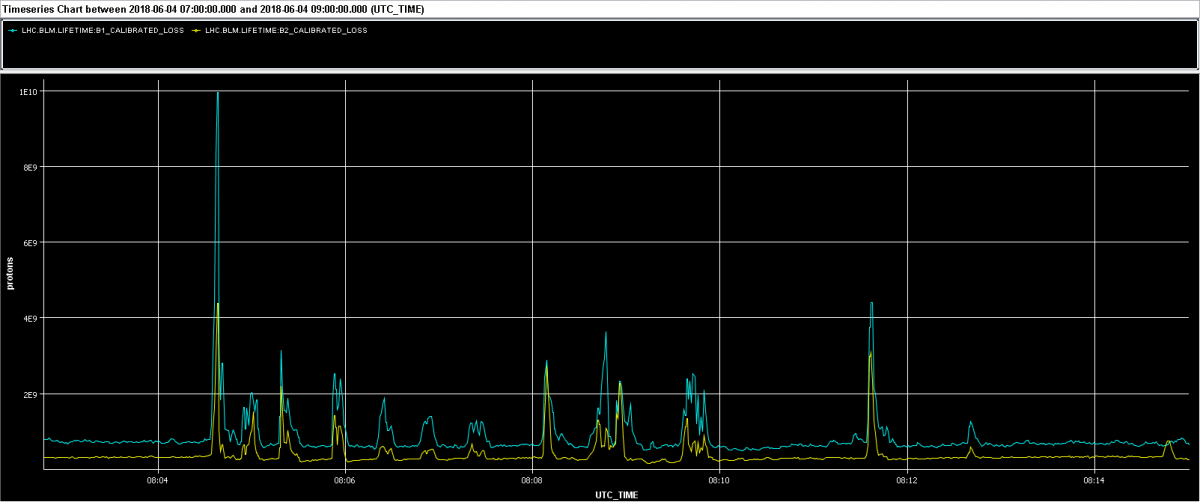The image size is (1200, 502).
Task: Click the 2E9 y-axis label
Action: 31,394
